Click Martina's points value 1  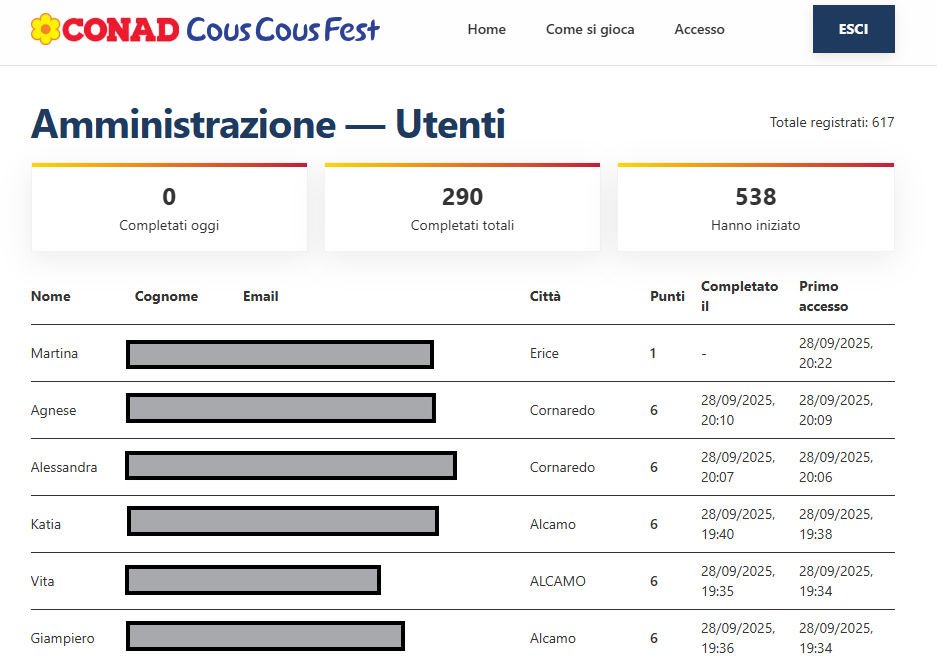(653, 353)
